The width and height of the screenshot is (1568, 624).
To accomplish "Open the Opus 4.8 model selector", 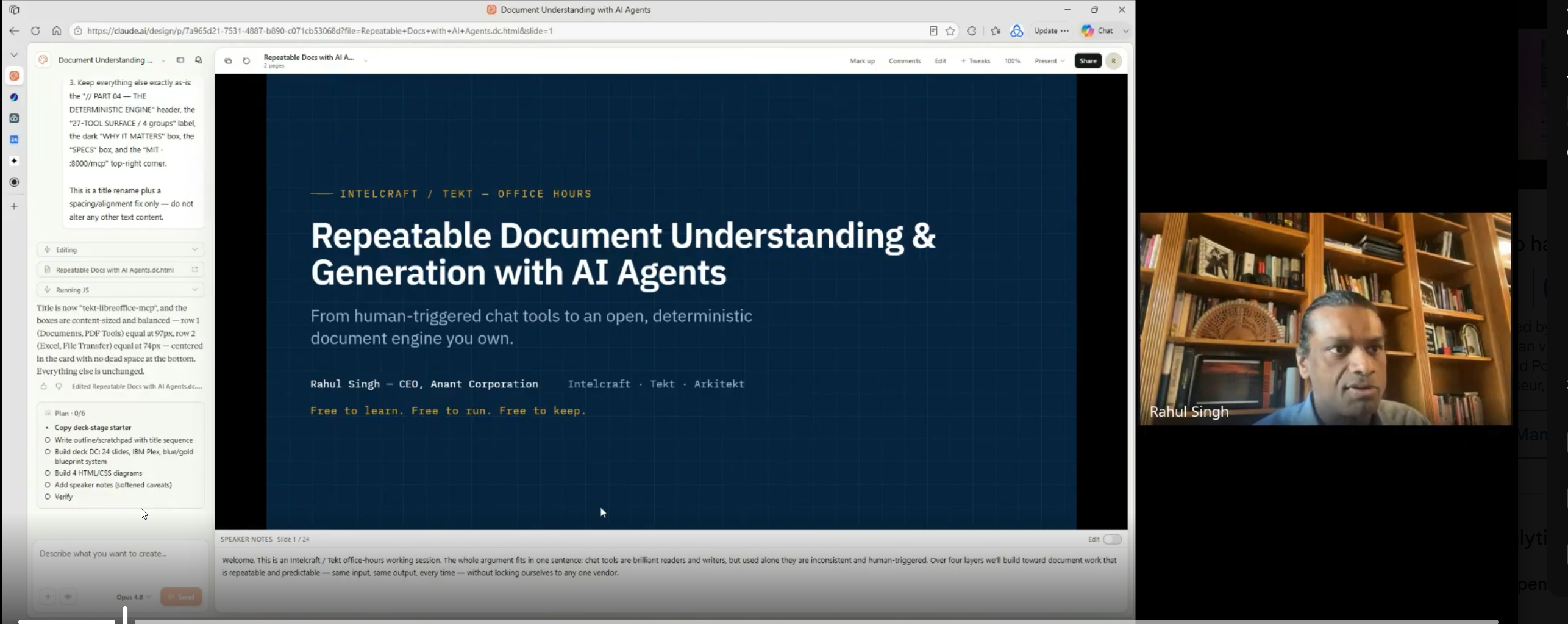I will (x=134, y=597).
